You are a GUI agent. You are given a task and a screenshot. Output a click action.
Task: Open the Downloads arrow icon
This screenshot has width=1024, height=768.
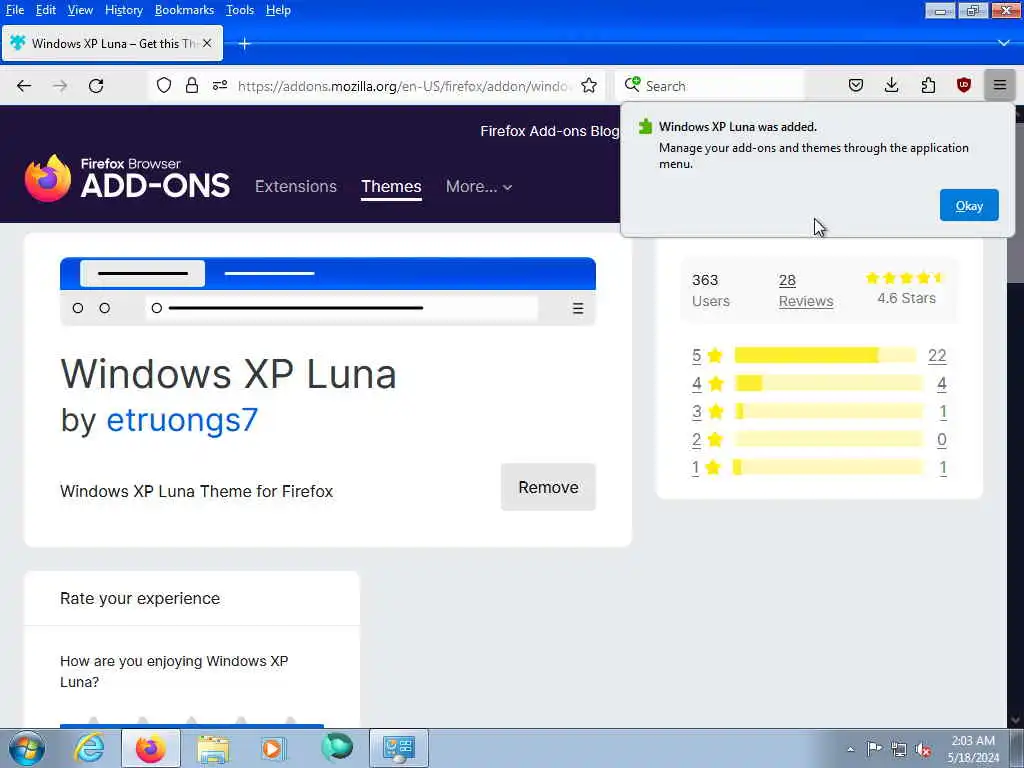891,86
